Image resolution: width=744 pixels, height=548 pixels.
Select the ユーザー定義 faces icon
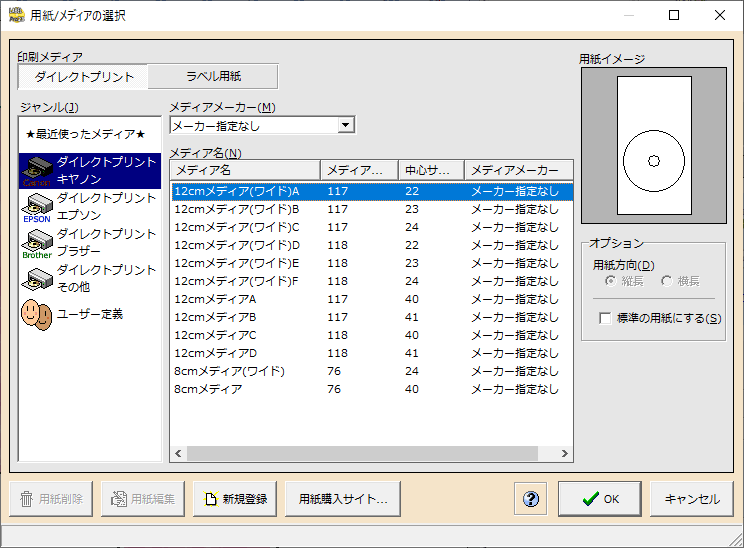pyautogui.click(x=37, y=314)
